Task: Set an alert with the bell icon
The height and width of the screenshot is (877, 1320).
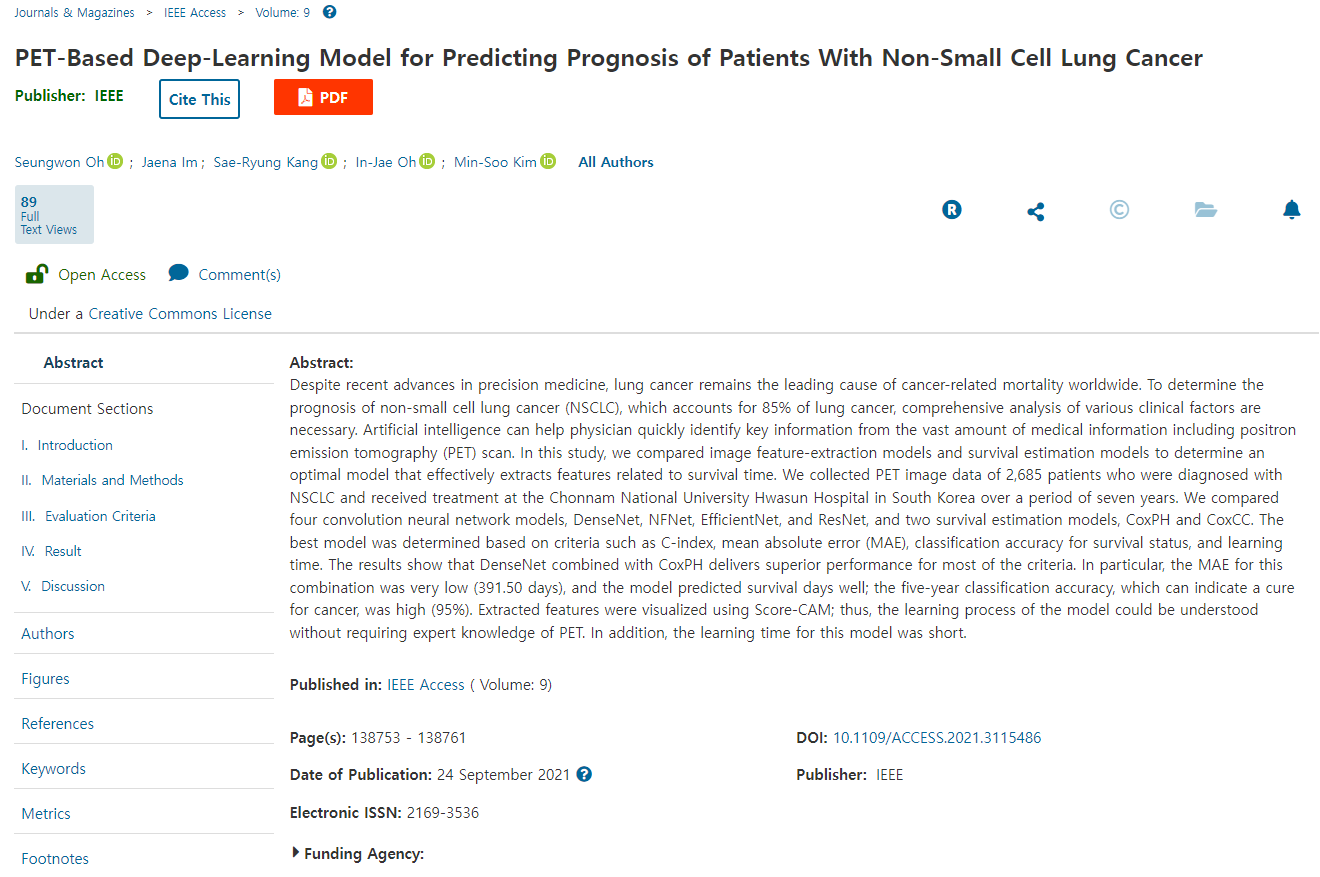Action: pos(1292,210)
